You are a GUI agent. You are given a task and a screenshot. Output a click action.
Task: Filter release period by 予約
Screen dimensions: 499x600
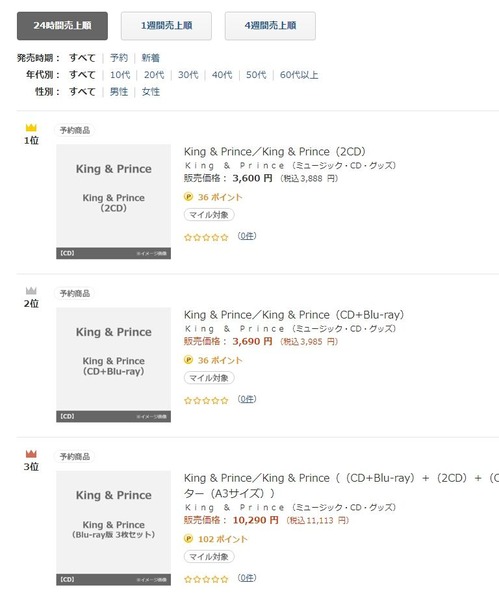[119, 58]
